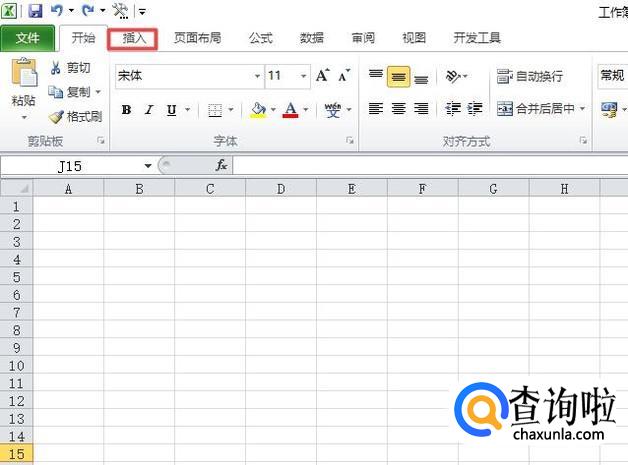The height and width of the screenshot is (465, 628).
Task: Switch to the Home (开始) tab
Action: tap(83, 38)
